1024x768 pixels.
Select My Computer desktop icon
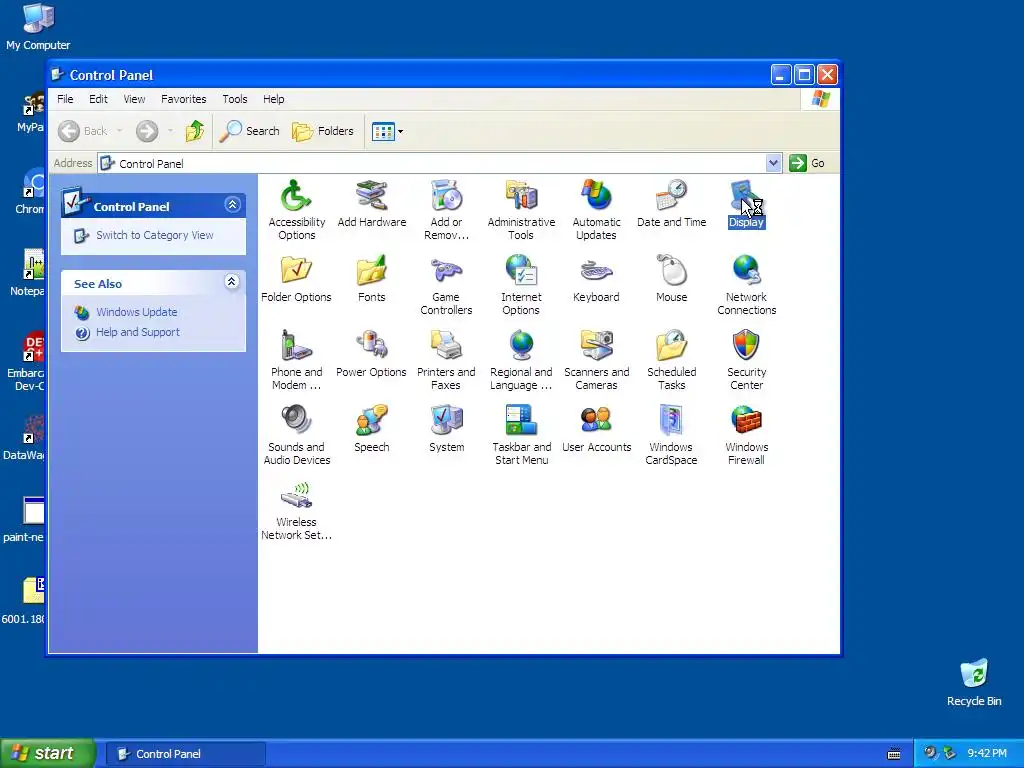click(x=38, y=27)
